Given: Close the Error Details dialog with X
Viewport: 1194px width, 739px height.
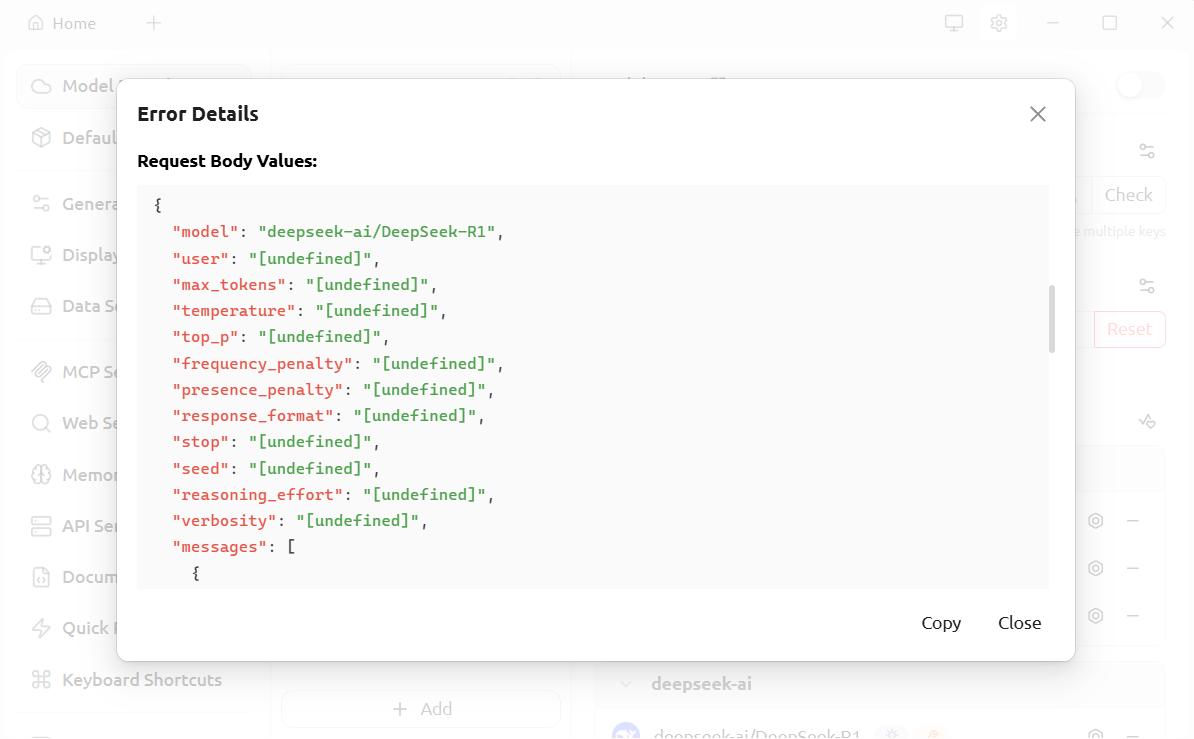Looking at the screenshot, I should tap(1038, 114).
